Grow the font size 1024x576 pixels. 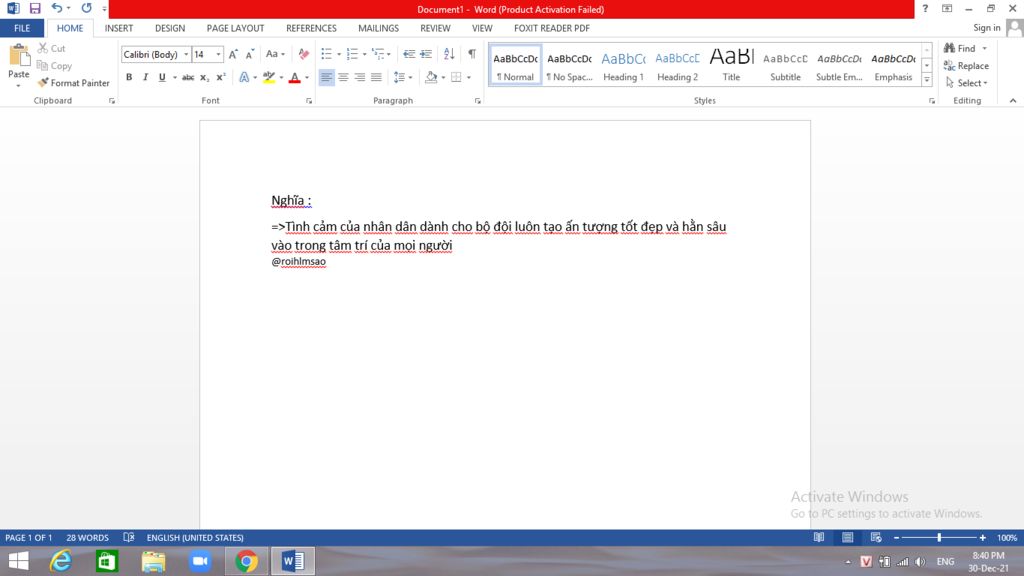coord(233,54)
